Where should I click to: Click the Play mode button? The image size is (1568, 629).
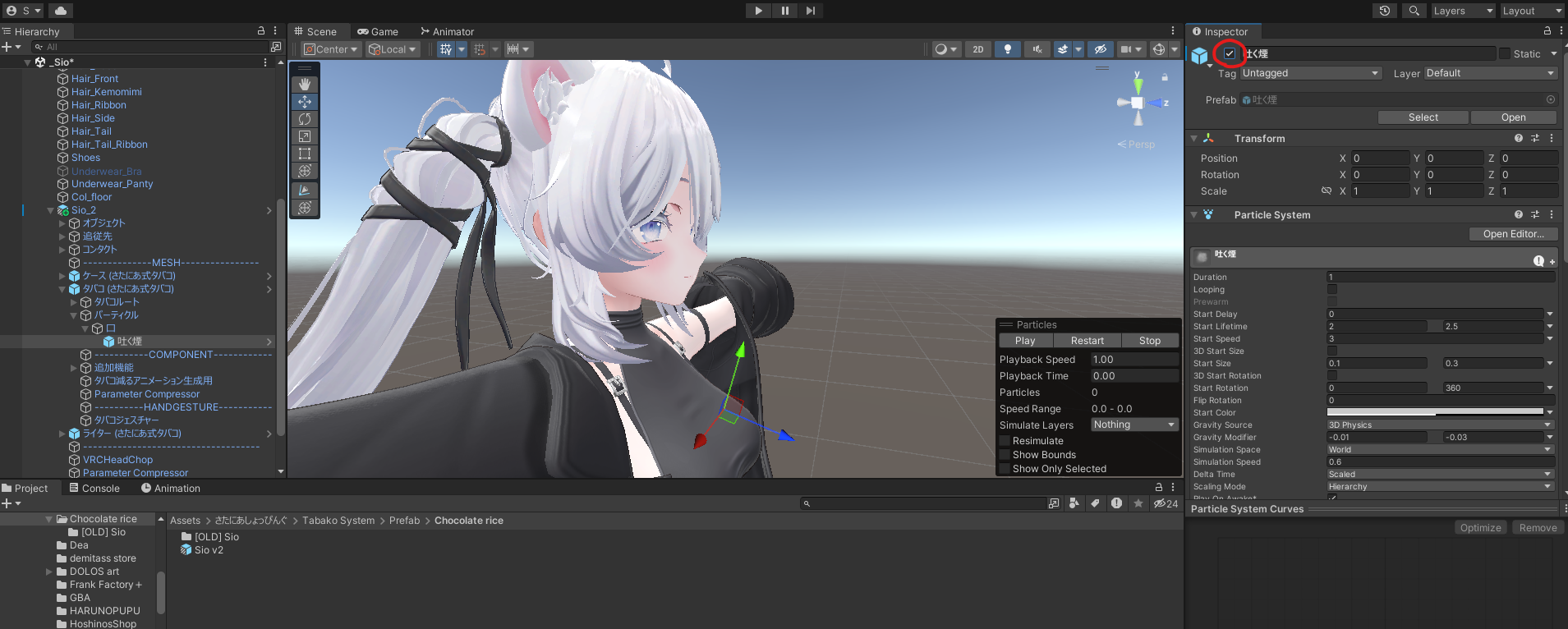point(758,11)
